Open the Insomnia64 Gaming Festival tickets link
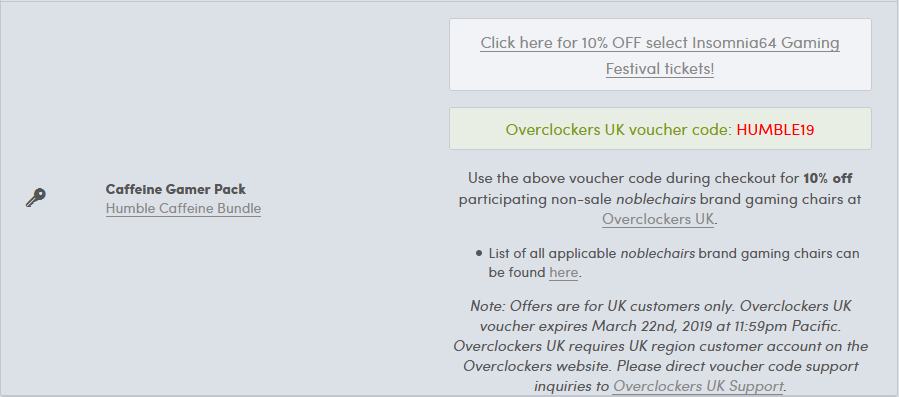 pos(660,56)
